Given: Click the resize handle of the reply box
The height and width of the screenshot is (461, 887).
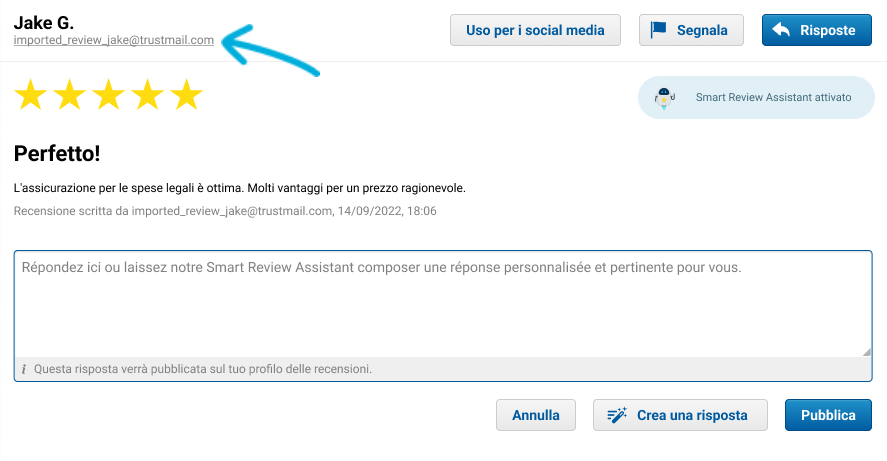Looking at the screenshot, I should (867, 352).
